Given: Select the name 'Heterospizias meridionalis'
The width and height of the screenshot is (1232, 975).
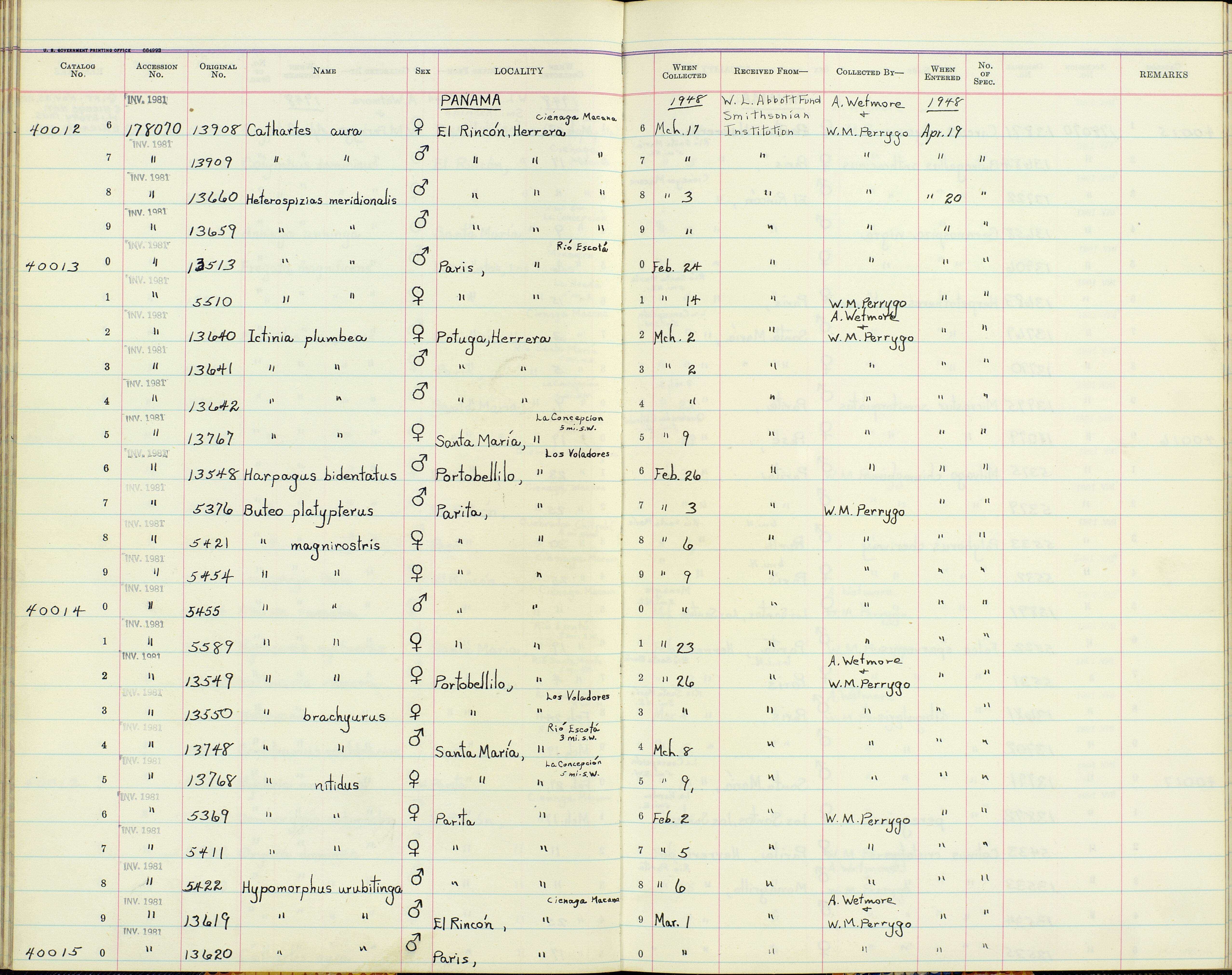Looking at the screenshot, I should [x=321, y=201].
